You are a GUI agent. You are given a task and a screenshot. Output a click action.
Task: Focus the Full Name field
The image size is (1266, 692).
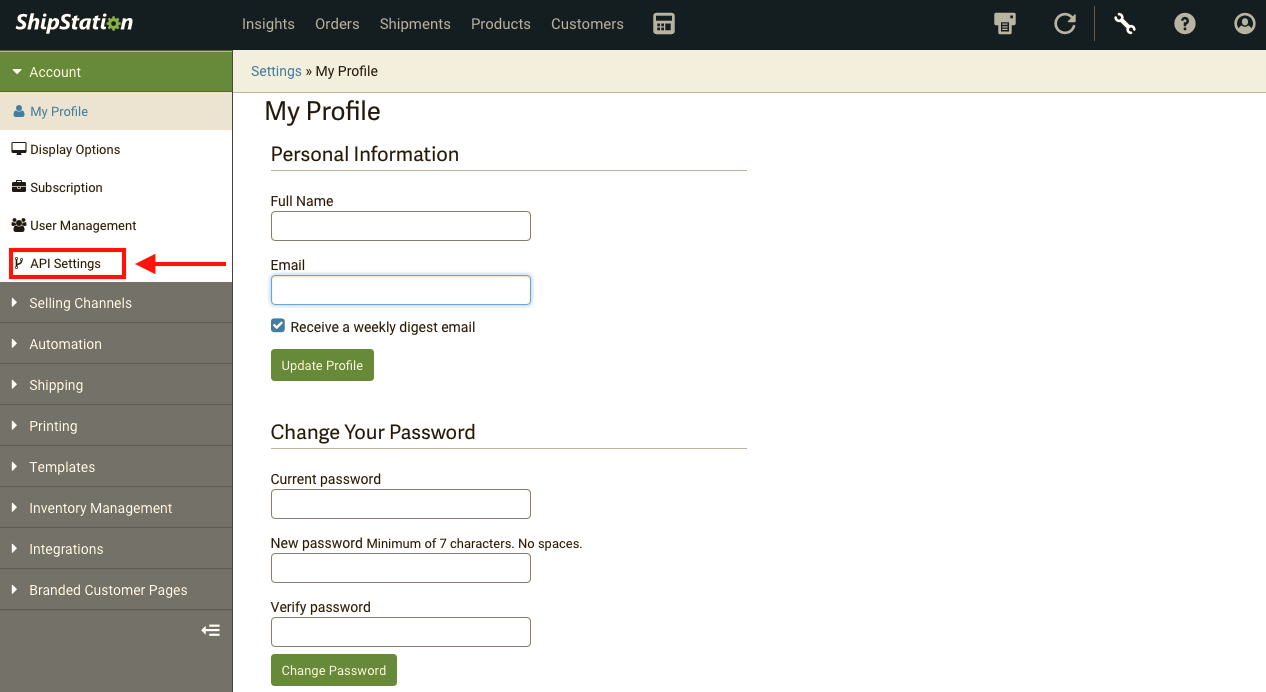tap(401, 226)
